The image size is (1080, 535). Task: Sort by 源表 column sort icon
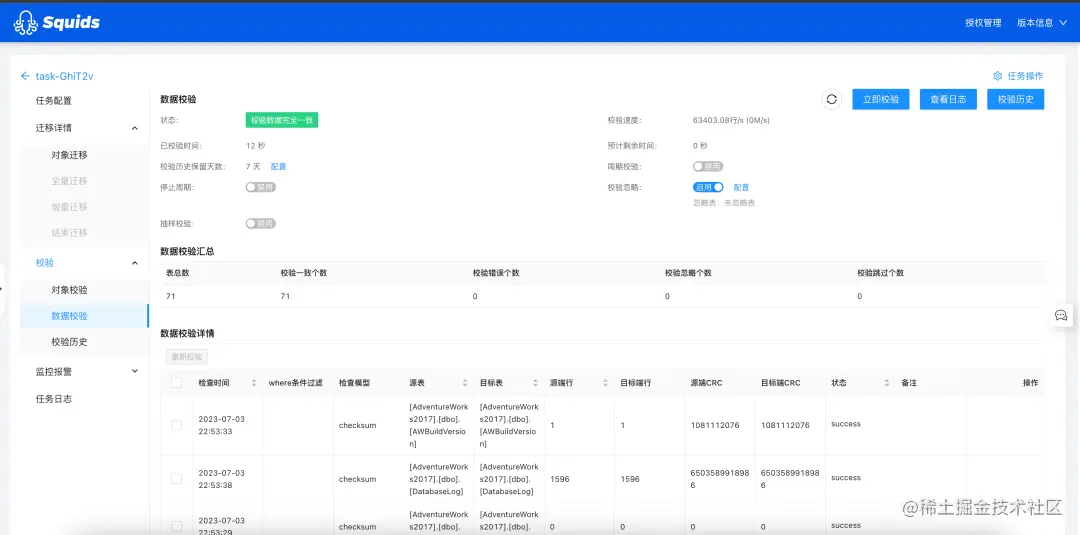coord(465,383)
